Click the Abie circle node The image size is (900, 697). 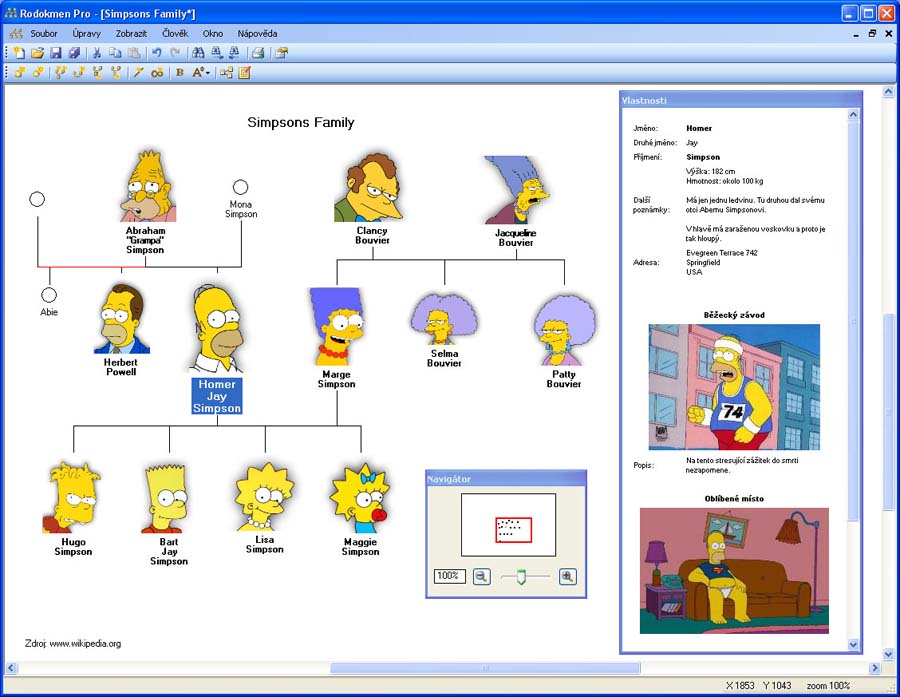click(49, 295)
